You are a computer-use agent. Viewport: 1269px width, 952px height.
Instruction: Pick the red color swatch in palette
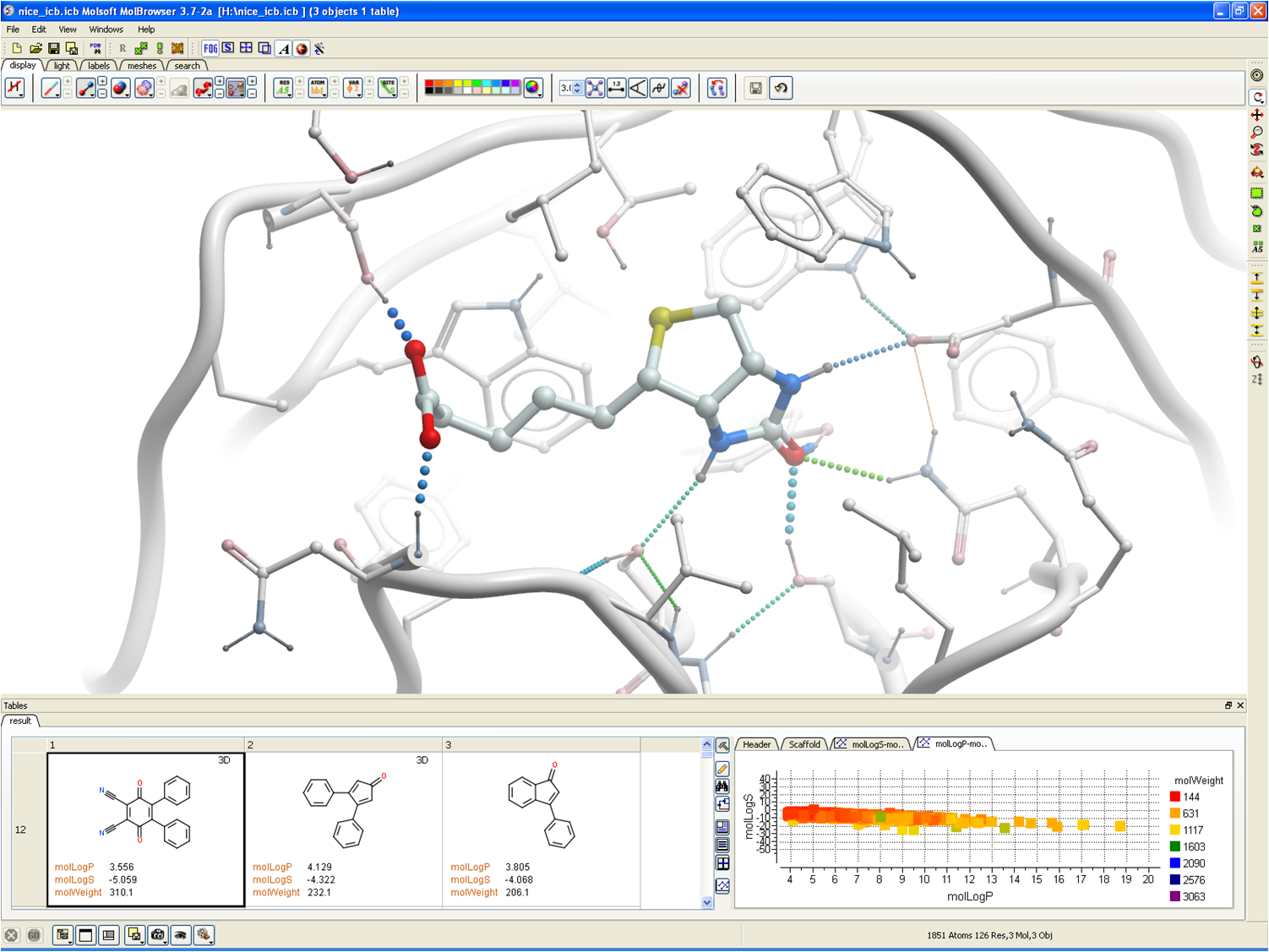tap(429, 84)
